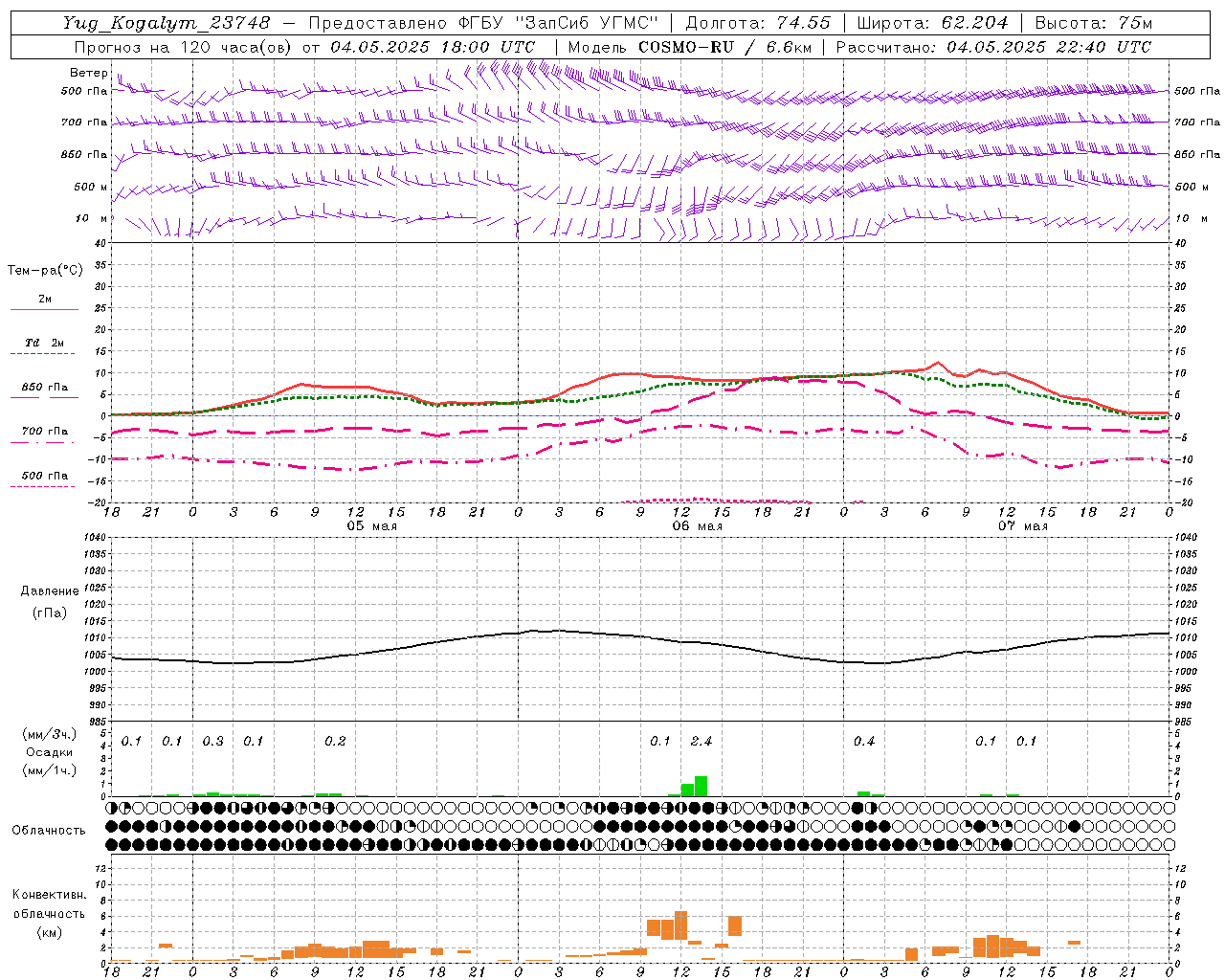Screen dimensions: 1225x980
Task: Click the 'Осадки' precipitation panel label
Action: click(50, 752)
